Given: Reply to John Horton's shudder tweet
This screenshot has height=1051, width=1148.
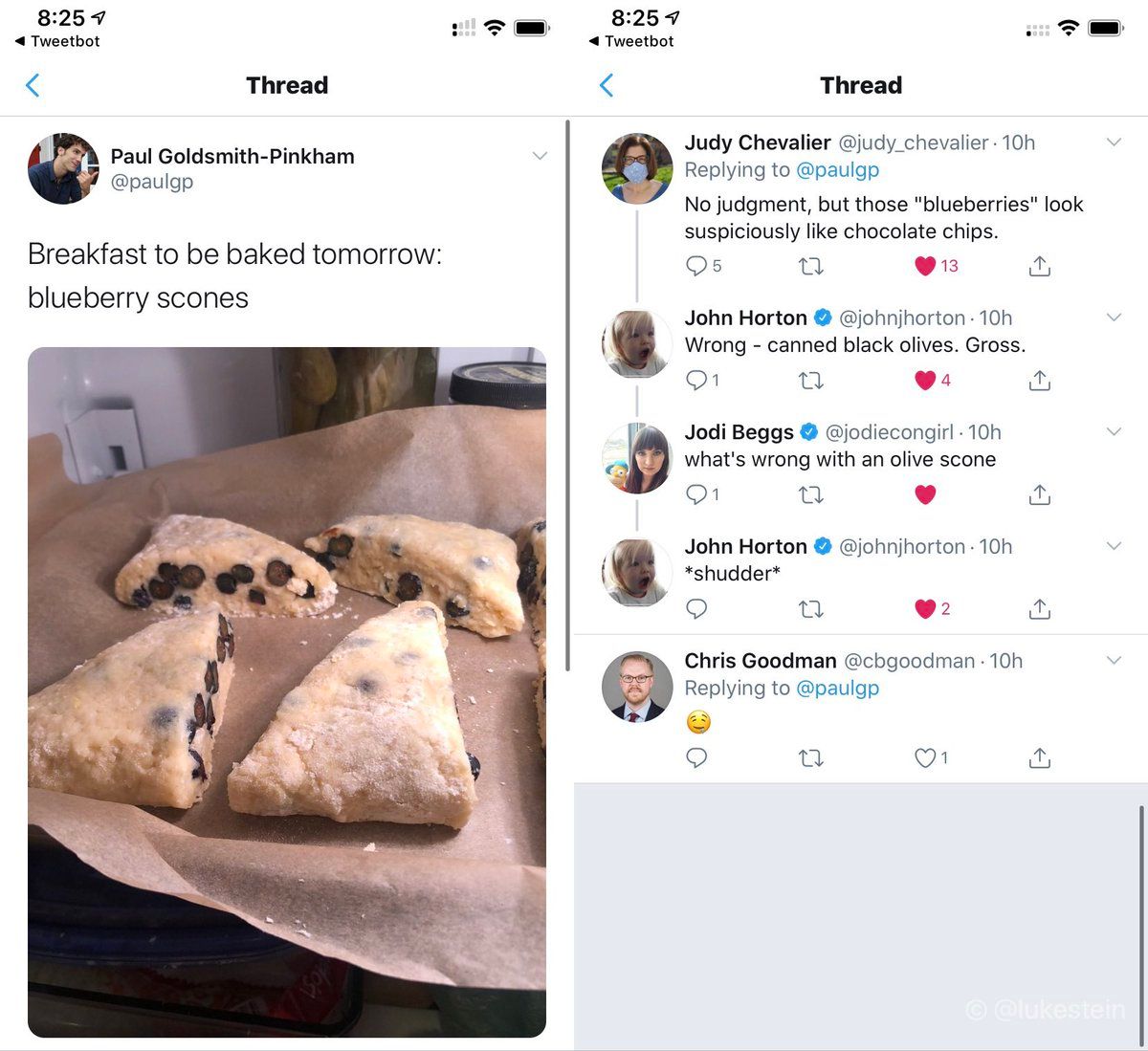Looking at the screenshot, I should click(x=696, y=609).
